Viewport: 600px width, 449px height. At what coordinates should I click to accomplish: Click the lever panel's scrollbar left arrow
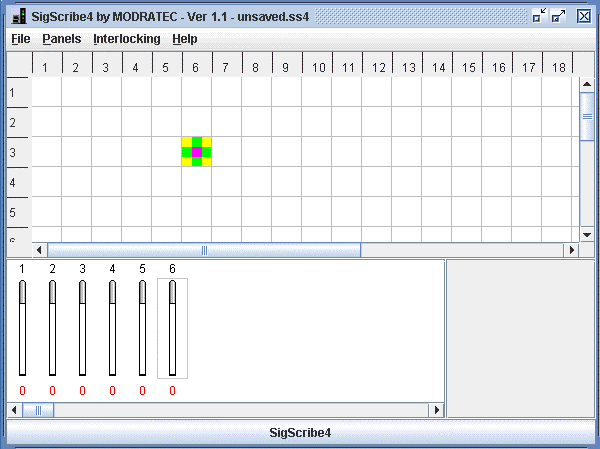(14, 410)
